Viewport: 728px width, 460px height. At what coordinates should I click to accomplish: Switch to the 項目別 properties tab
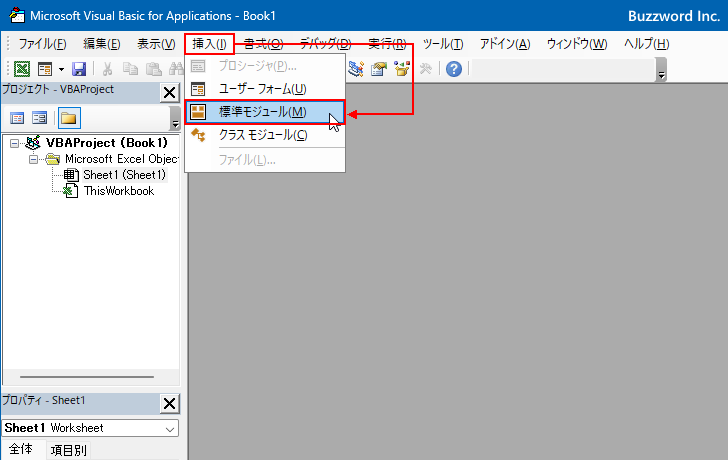pyautogui.click(x=69, y=450)
